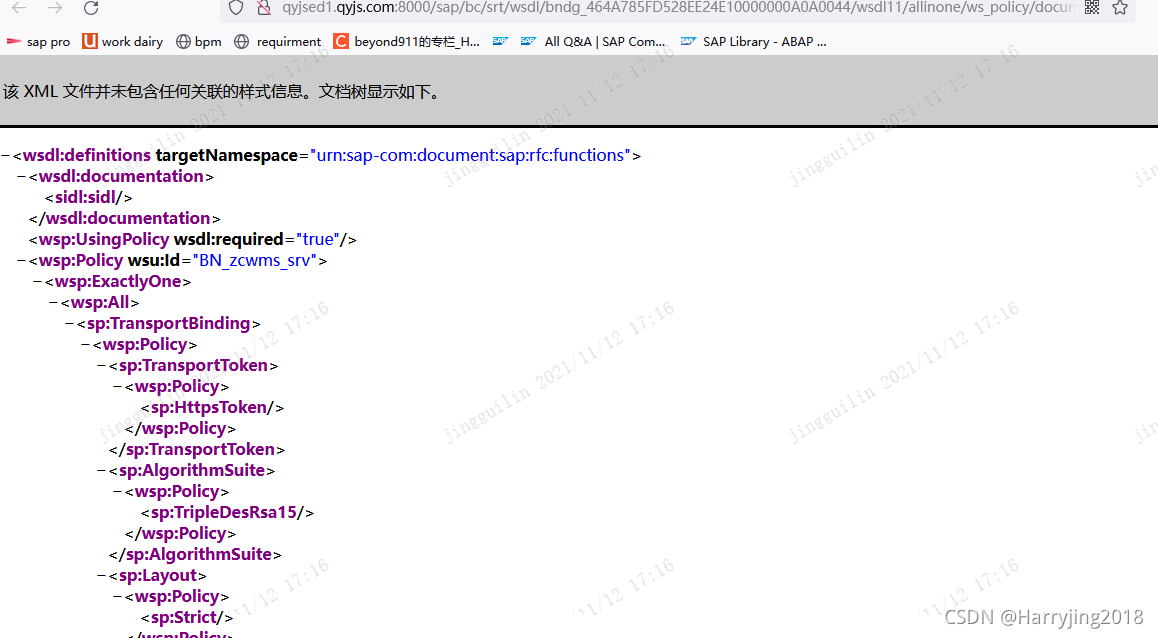Image resolution: width=1158 pixels, height=638 pixels.
Task: Click the closing /sp:TransportToken tag
Action: (196, 450)
